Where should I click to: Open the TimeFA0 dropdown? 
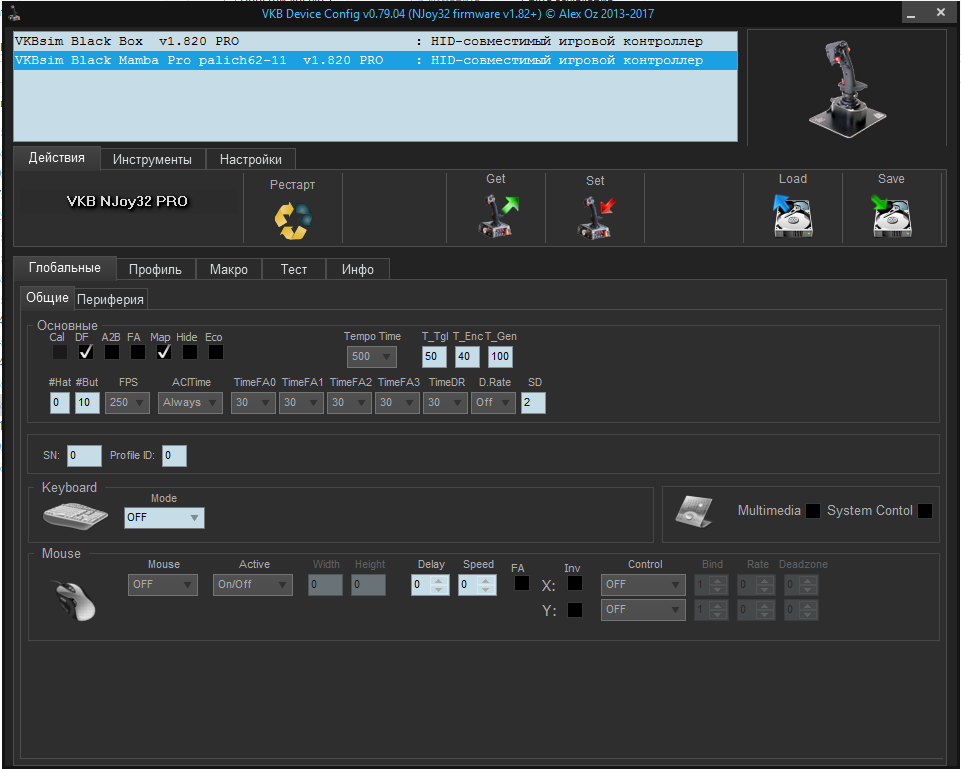click(x=253, y=403)
